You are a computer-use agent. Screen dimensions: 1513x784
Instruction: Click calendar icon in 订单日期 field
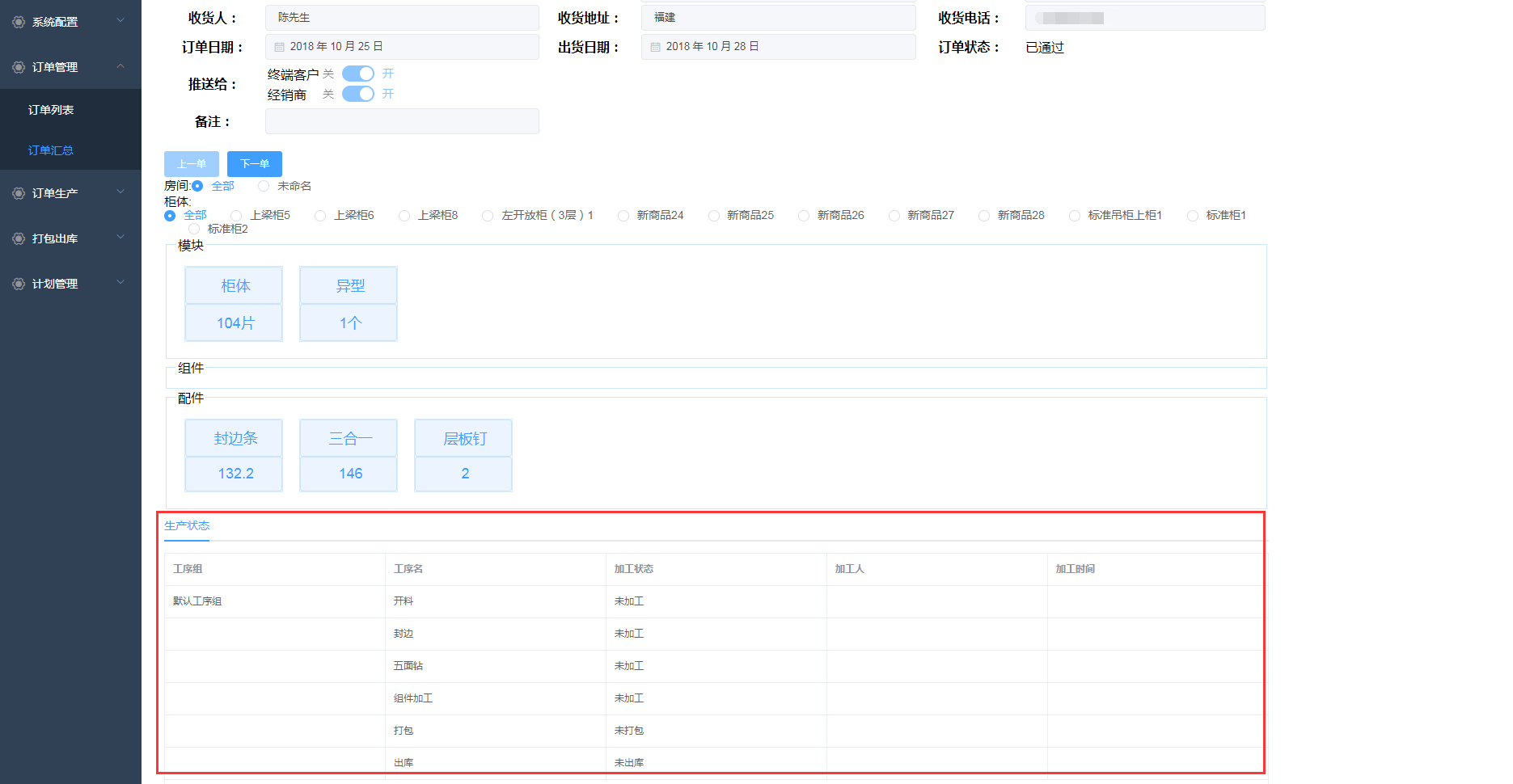pos(280,47)
